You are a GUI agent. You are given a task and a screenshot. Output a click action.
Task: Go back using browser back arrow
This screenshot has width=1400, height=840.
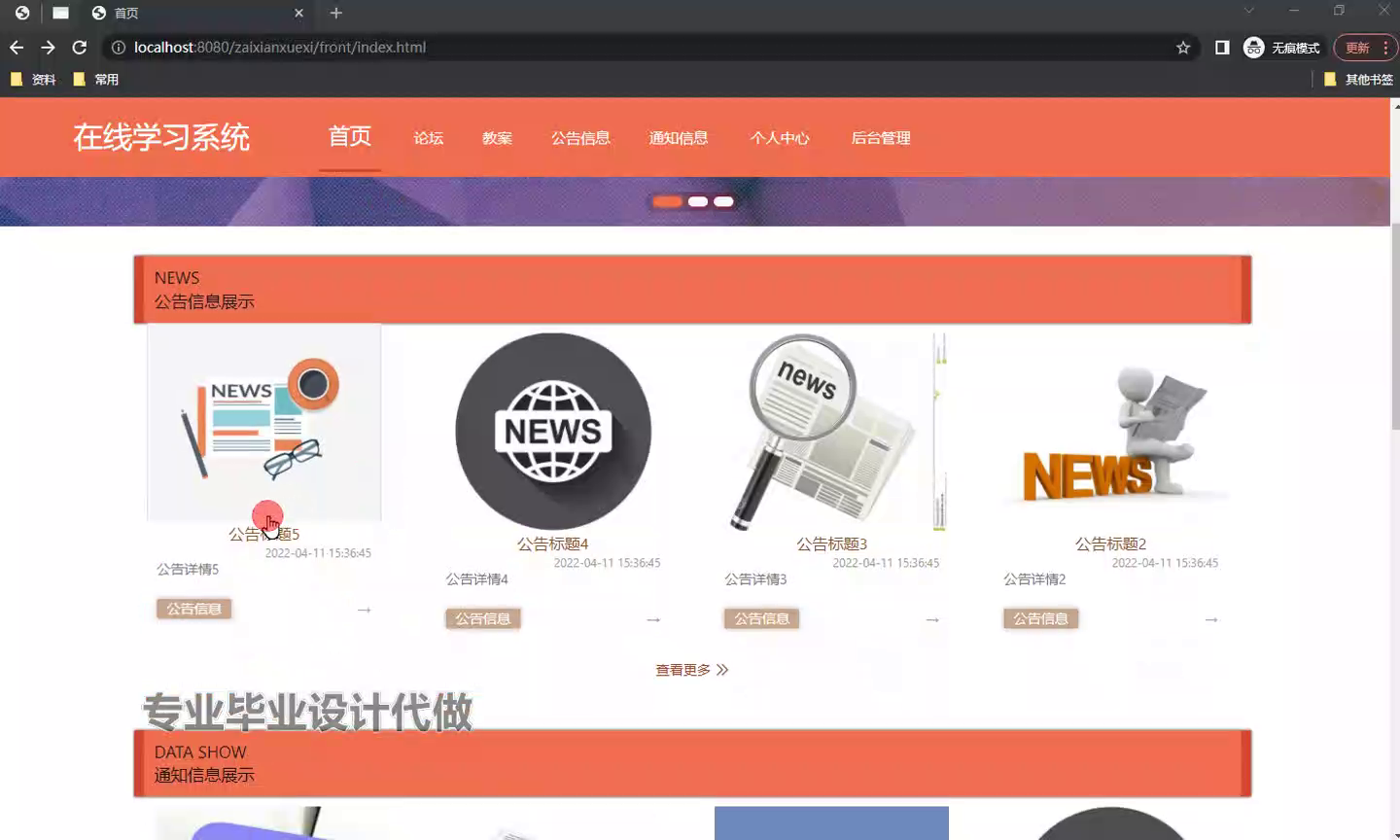coord(17,48)
